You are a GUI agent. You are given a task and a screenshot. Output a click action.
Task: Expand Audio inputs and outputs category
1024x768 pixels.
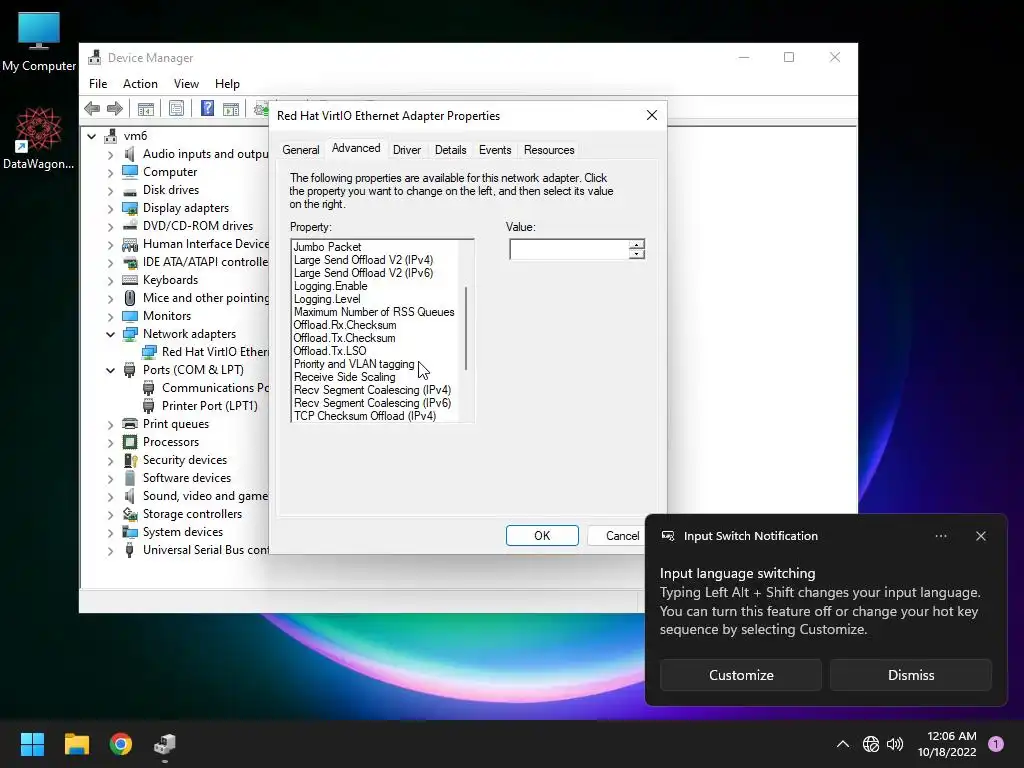click(110, 154)
